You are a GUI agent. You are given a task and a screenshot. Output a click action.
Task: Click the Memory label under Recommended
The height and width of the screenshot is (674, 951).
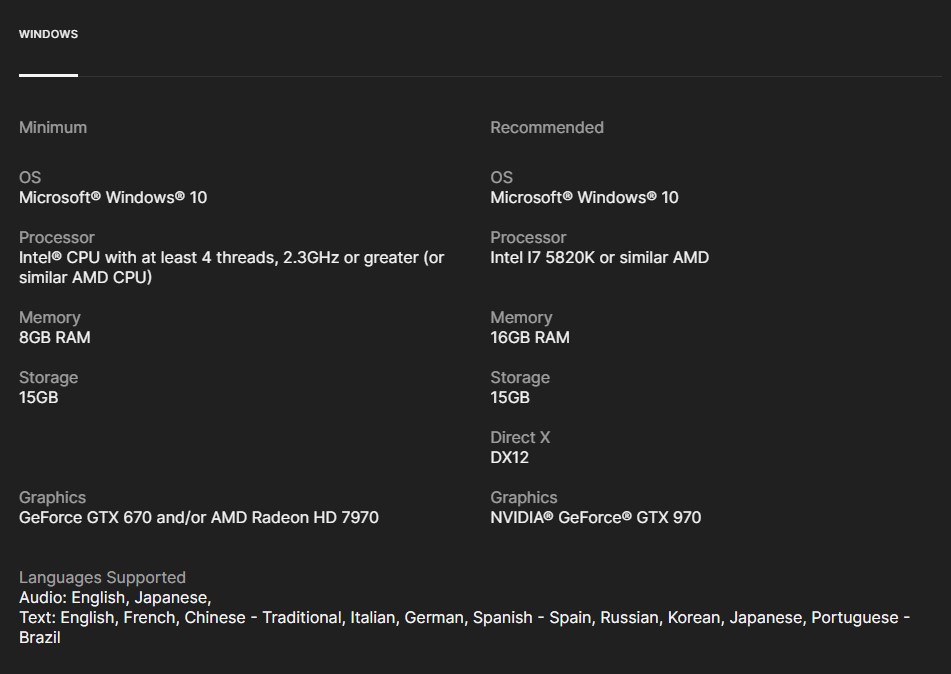click(521, 317)
